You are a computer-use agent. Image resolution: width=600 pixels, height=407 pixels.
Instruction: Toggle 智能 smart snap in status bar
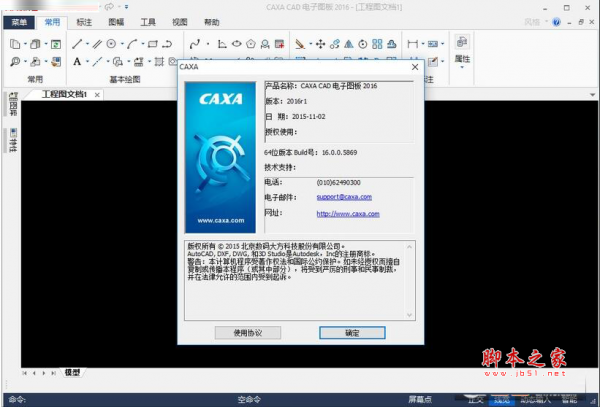570,400
